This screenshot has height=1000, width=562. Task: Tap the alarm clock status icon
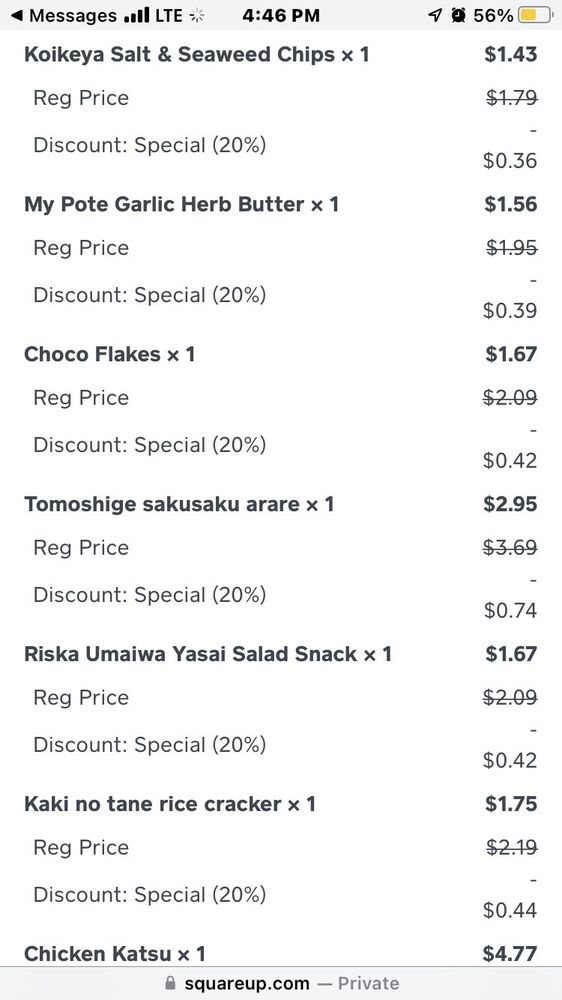[457, 15]
